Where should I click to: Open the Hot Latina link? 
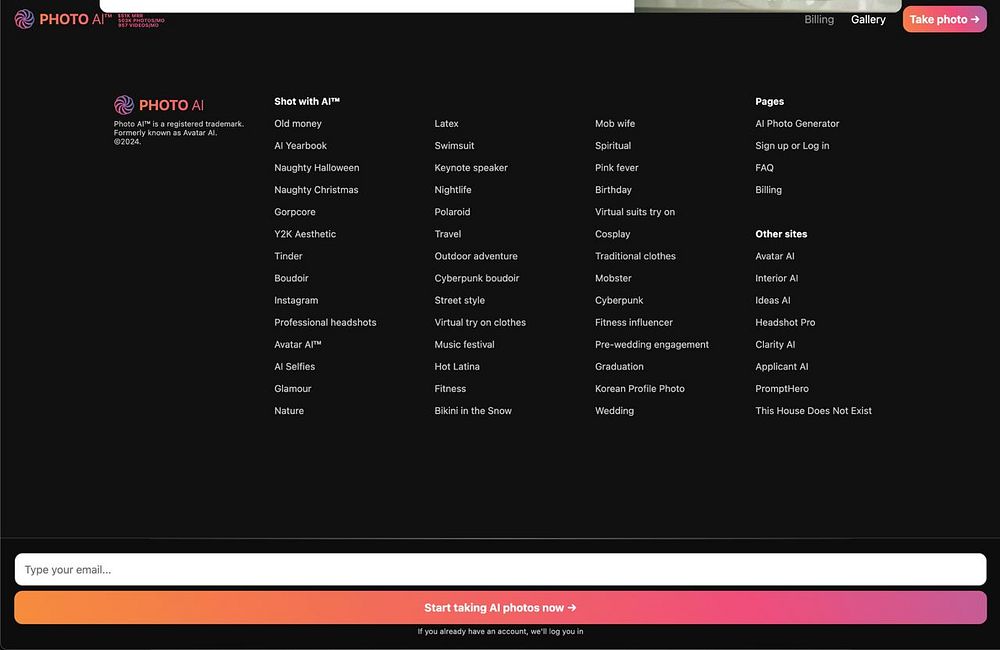pyautogui.click(x=457, y=367)
